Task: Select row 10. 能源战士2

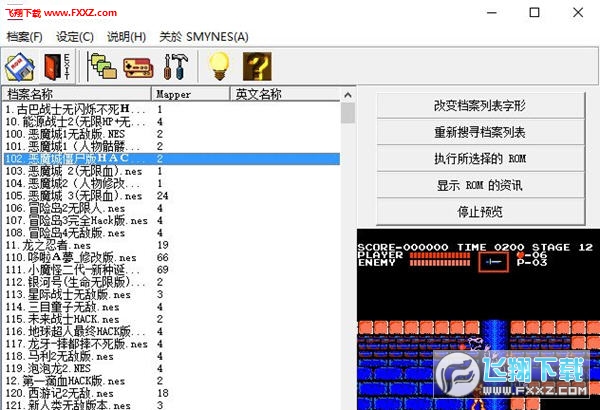Action: 171,122
